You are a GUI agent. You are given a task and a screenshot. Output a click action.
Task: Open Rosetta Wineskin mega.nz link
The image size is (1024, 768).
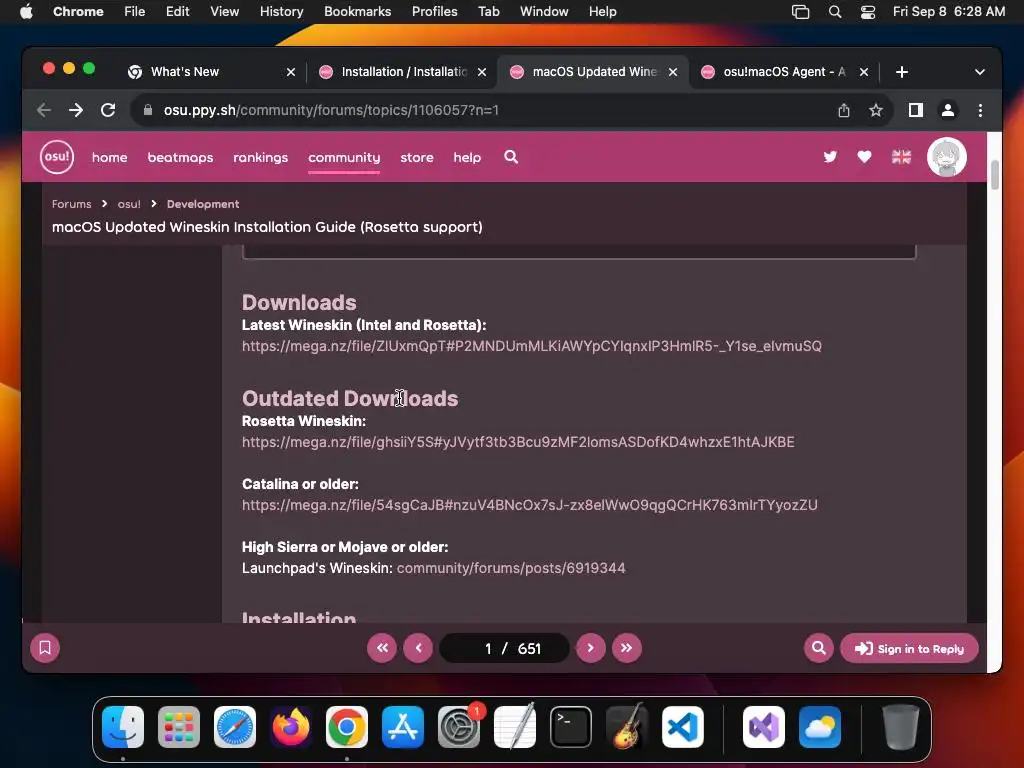point(518,442)
